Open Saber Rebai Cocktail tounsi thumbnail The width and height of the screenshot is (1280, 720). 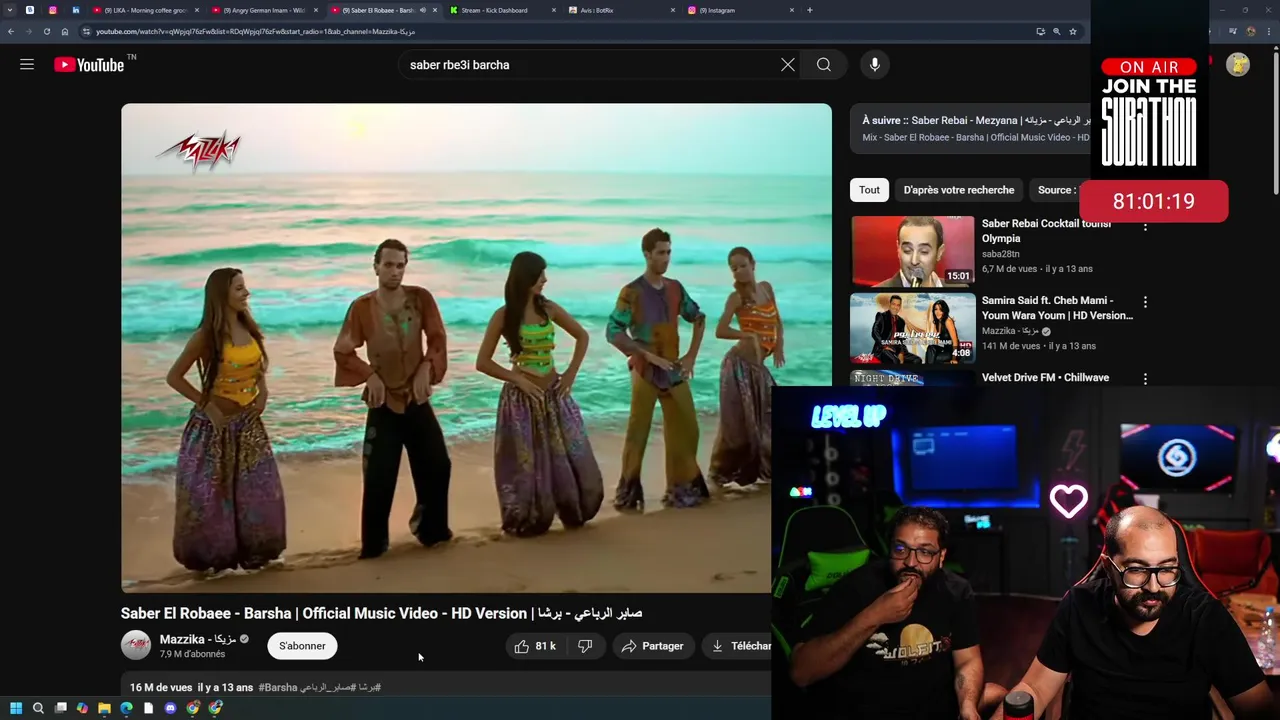[x=912, y=250]
